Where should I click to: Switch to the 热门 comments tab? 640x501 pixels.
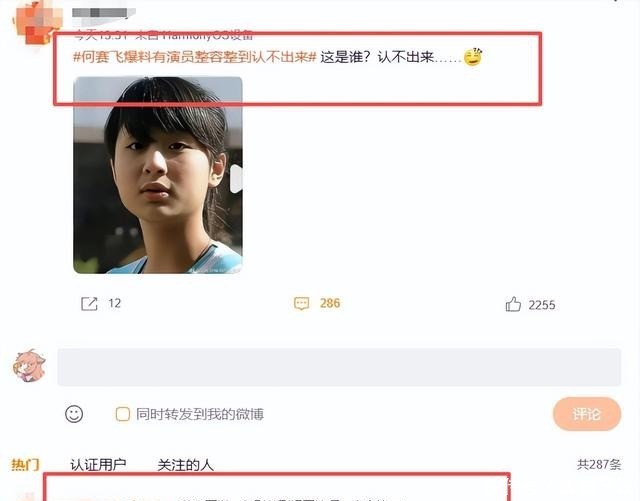click(25, 465)
